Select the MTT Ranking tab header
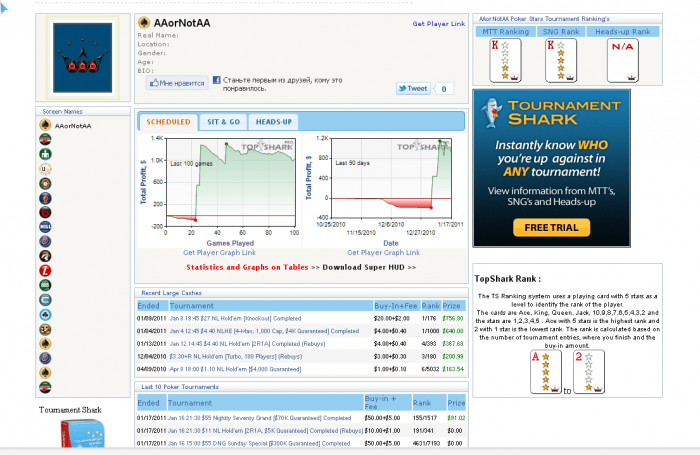Image resolution: width=700 pixels, height=455 pixels. click(x=505, y=32)
